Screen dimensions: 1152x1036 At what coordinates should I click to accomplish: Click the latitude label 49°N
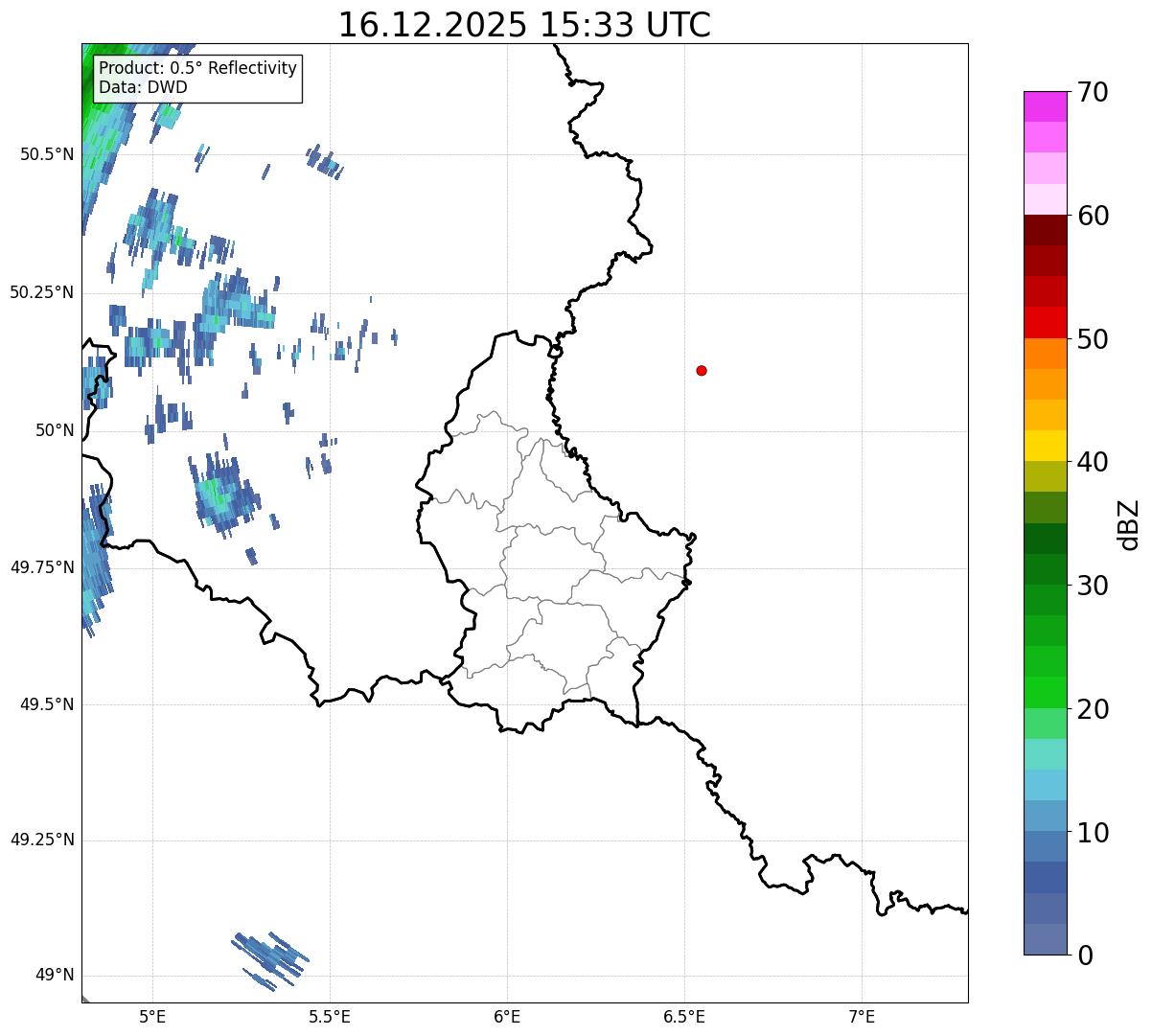pos(55,976)
